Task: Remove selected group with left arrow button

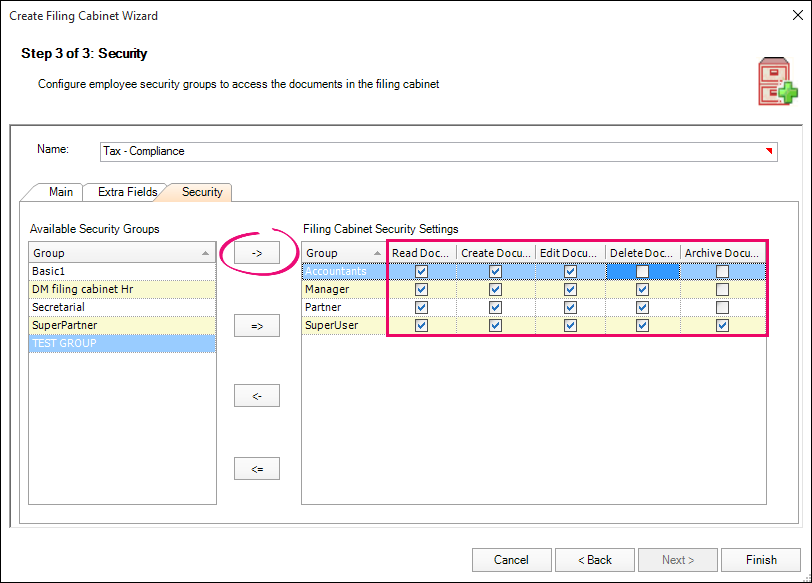Action: tap(256, 396)
